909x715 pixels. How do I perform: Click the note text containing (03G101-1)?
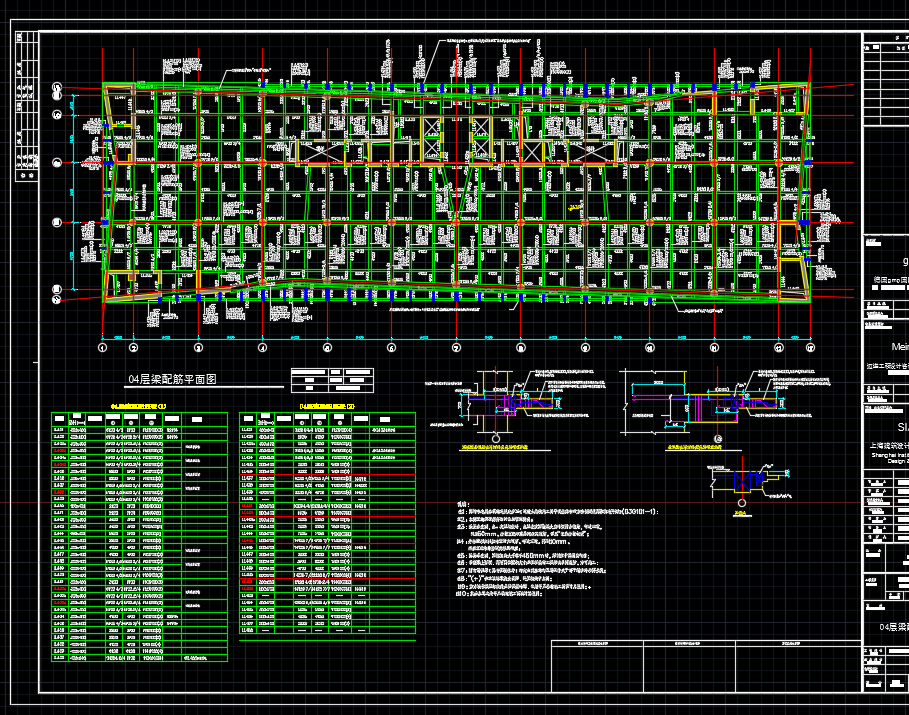(x=558, y=512)
